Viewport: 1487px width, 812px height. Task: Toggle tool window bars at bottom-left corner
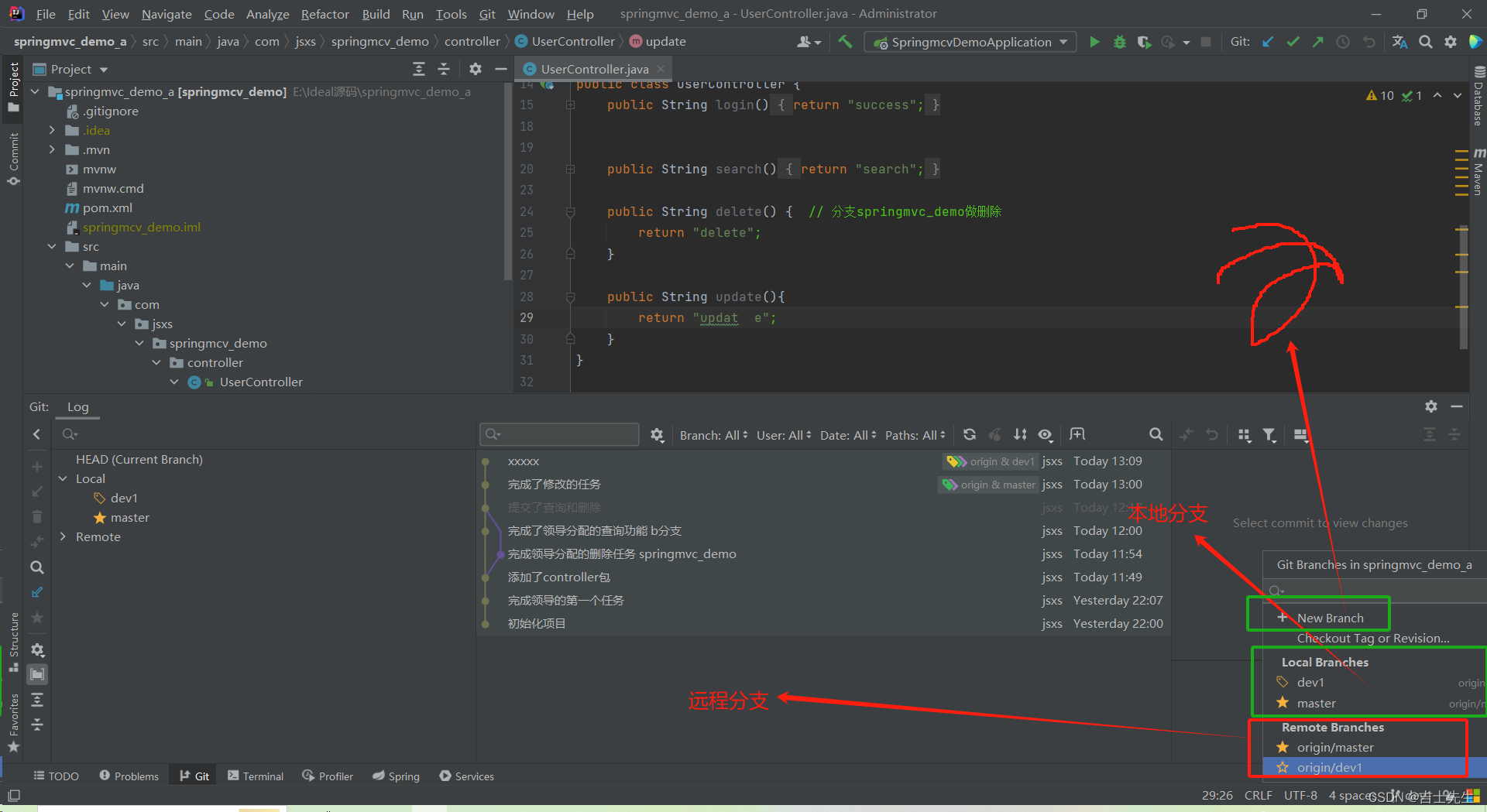(14, 795)
